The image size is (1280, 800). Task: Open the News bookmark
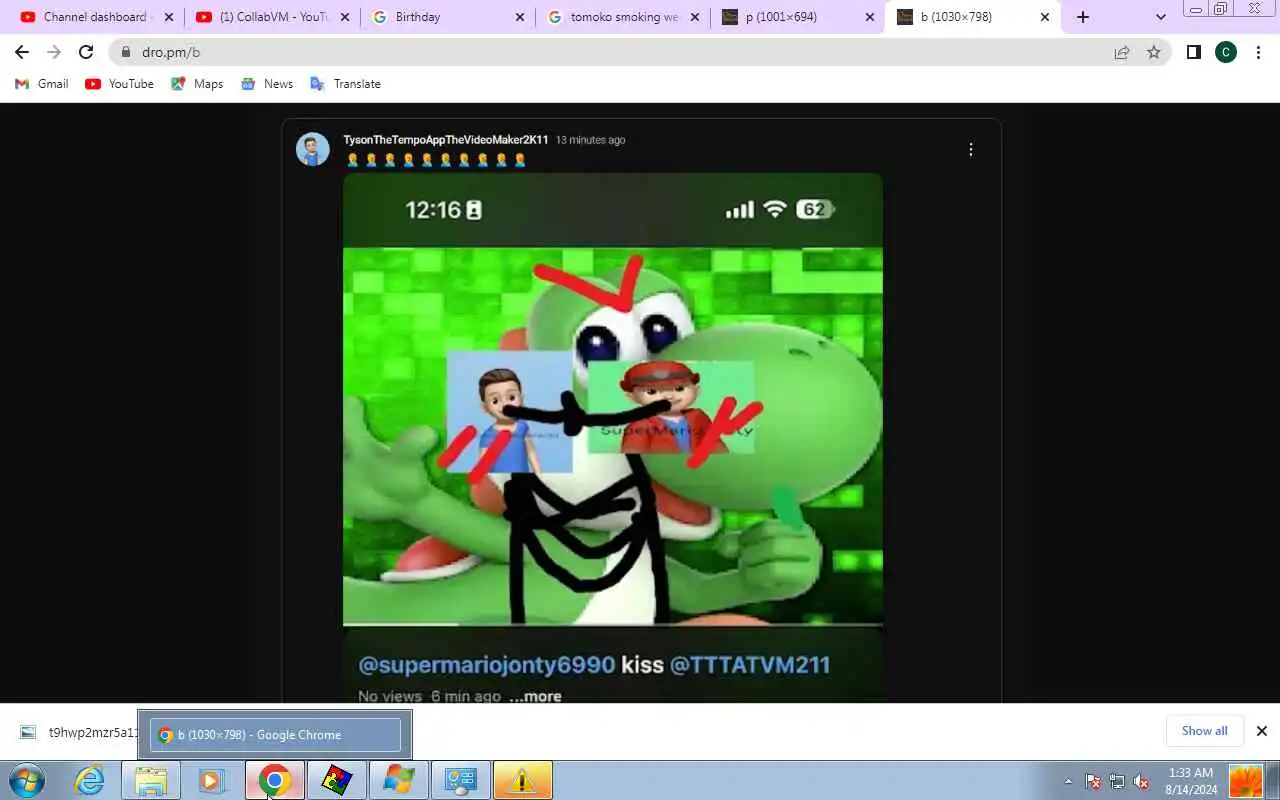click(x=267, y=84)
